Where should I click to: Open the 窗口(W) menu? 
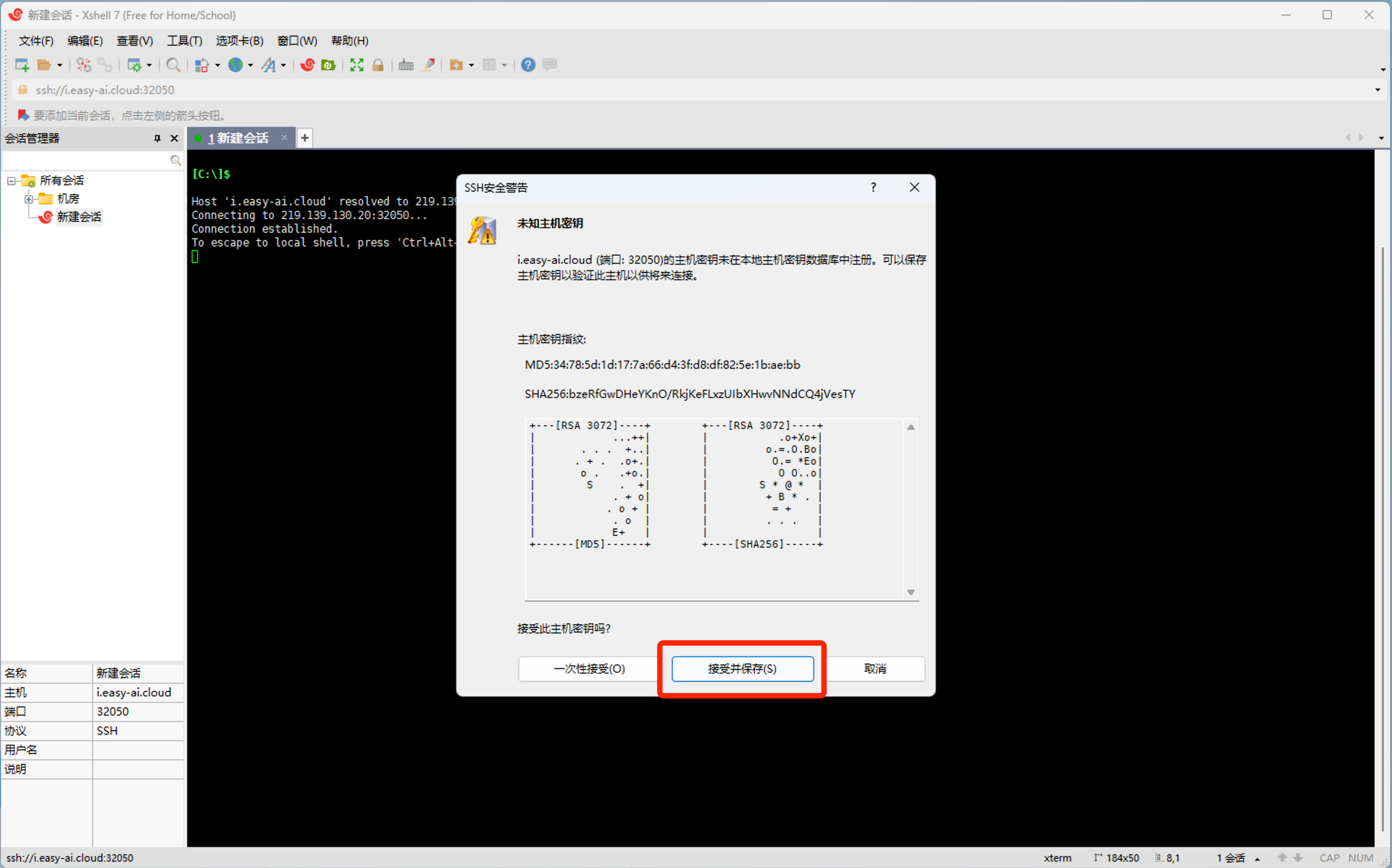click(298, 41)
